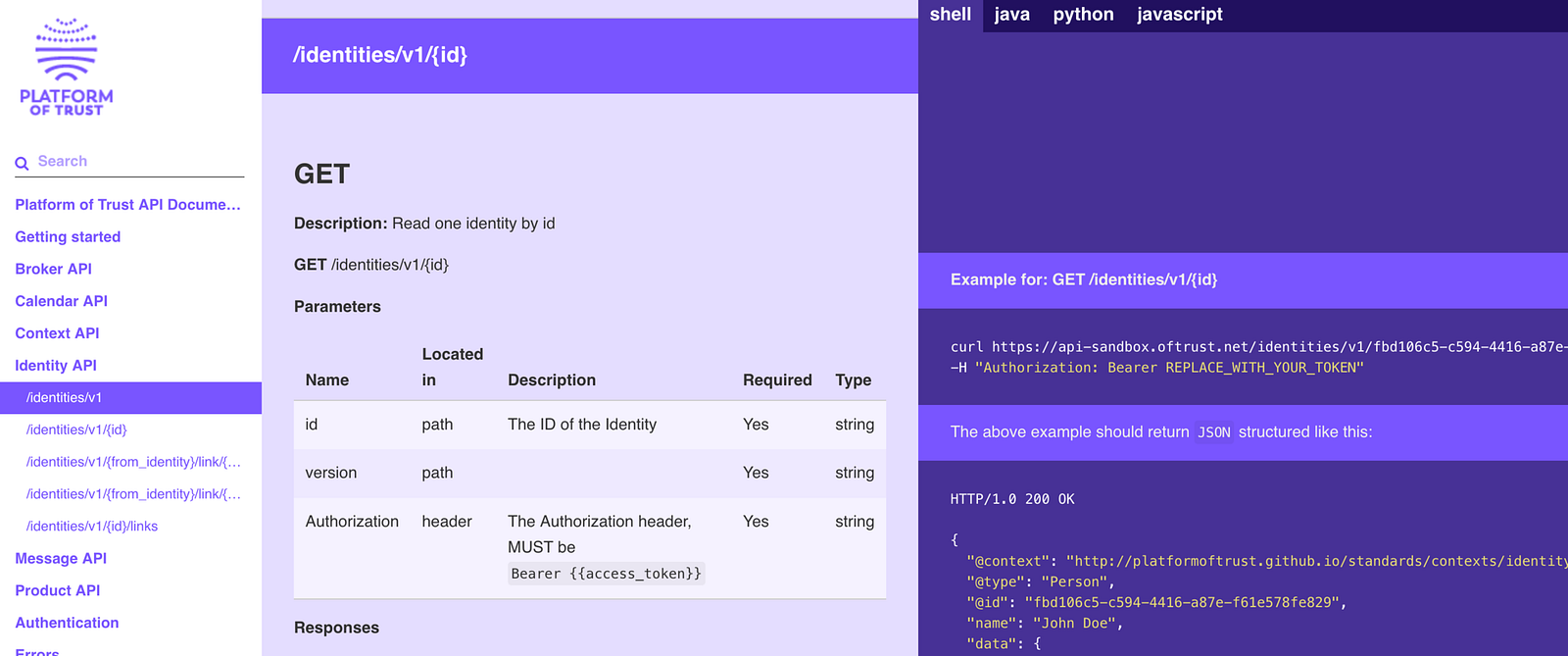Image resolution: width=1568 pixels, height=656 pixels.
Task: Select the /identities/v1 sidebar item
Action: click(65, 398)
